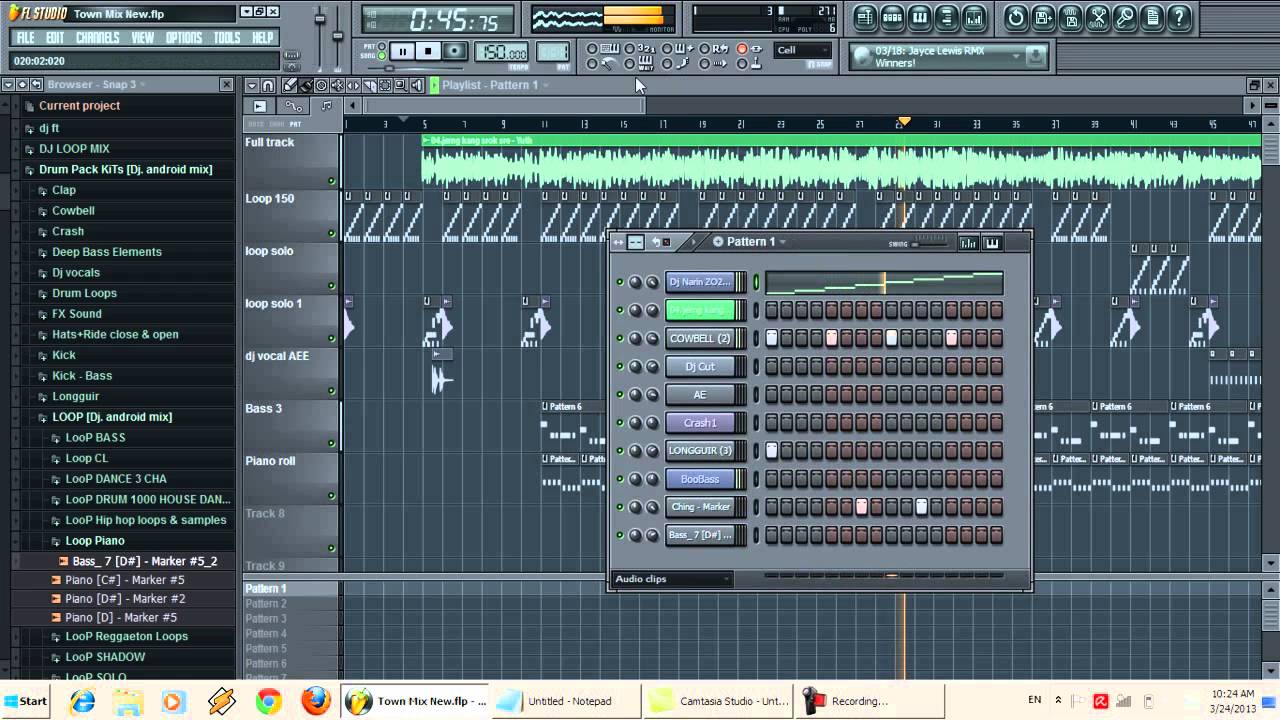Select the BooBass channel button

pyautogui.click(x=700, y=479)
